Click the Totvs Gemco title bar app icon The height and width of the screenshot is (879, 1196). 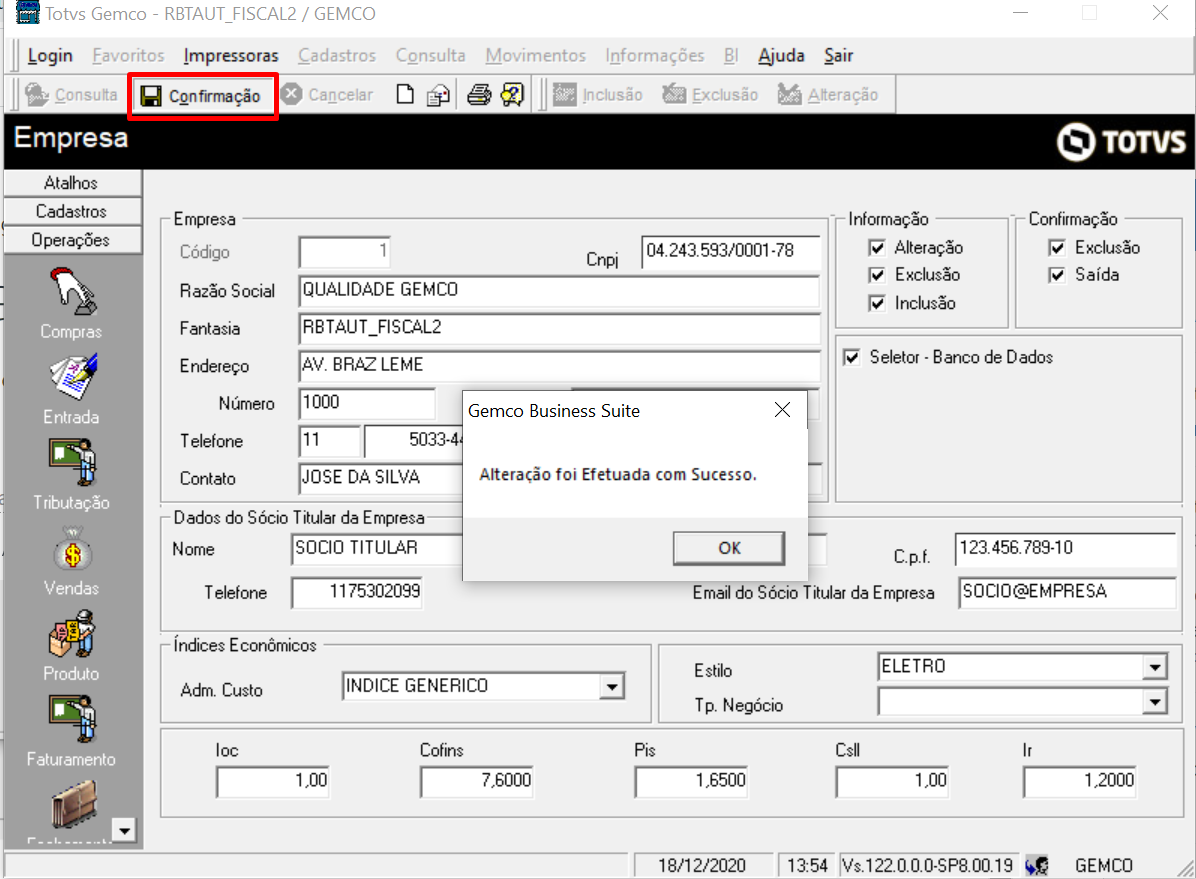[x=27, y=12]
